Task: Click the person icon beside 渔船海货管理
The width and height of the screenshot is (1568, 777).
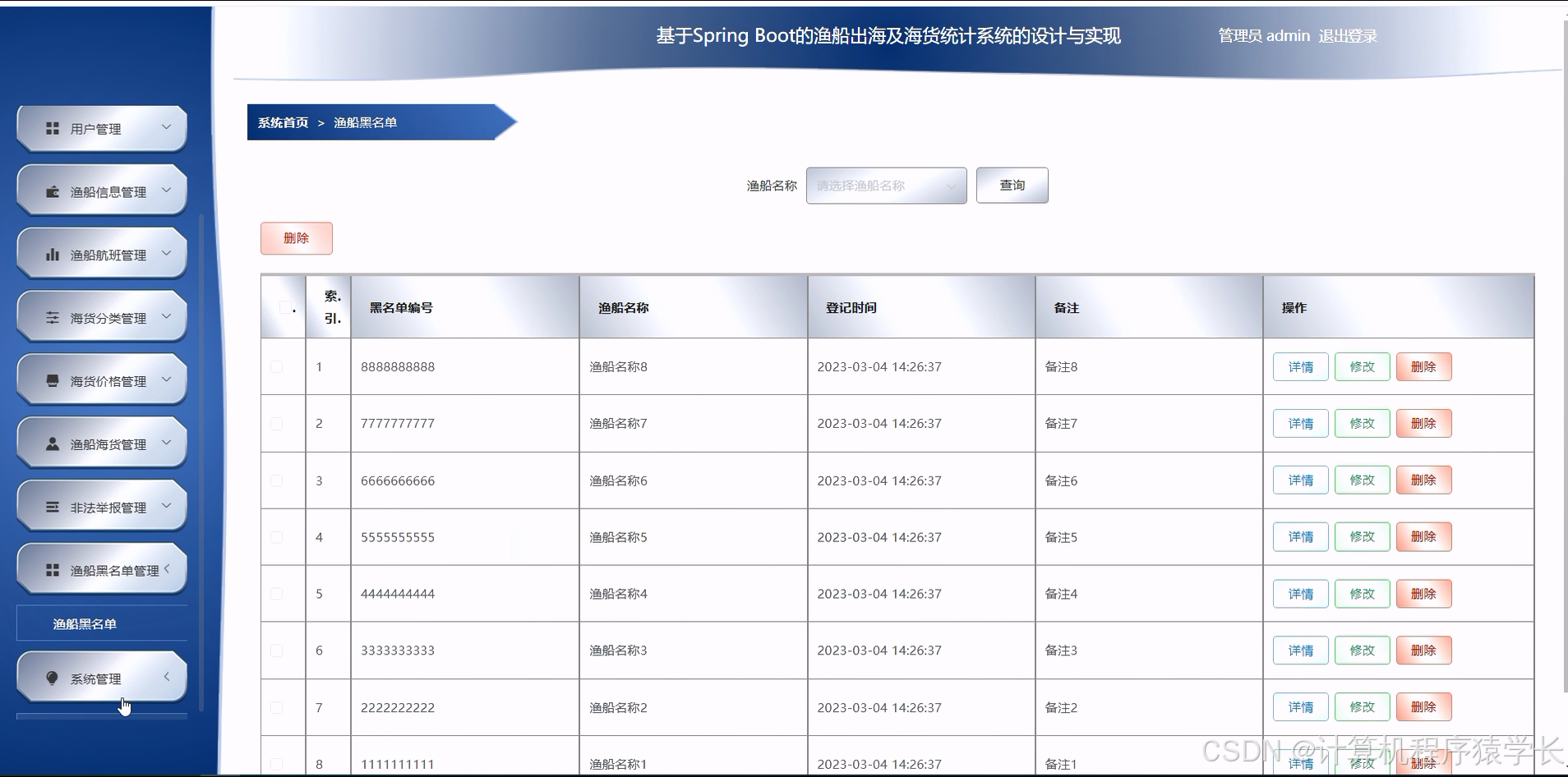Action: coord(53,444)
